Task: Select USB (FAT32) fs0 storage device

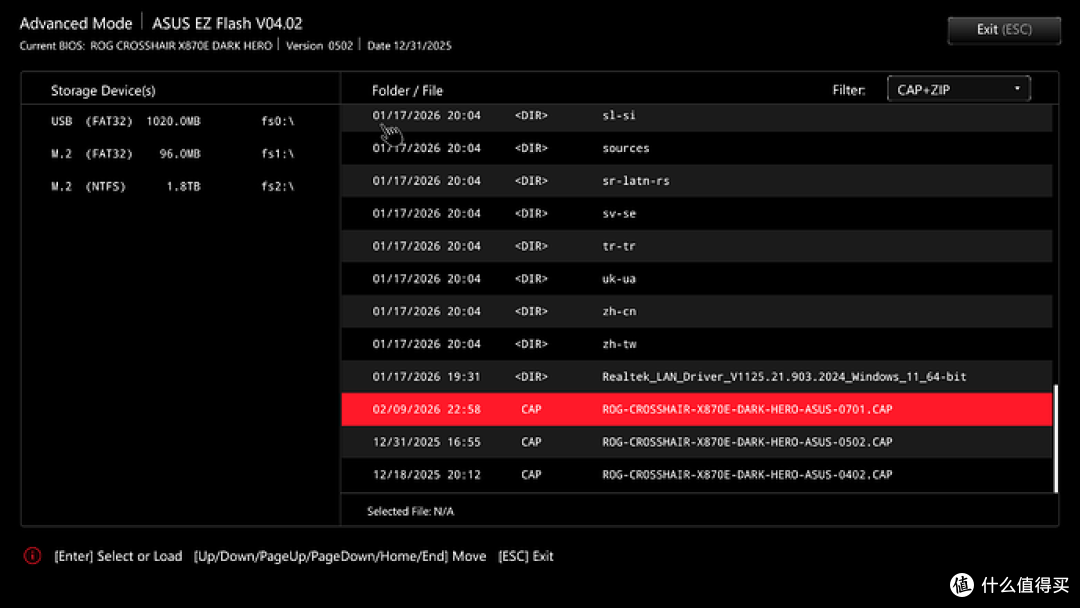Action: [x=172, y=121]
